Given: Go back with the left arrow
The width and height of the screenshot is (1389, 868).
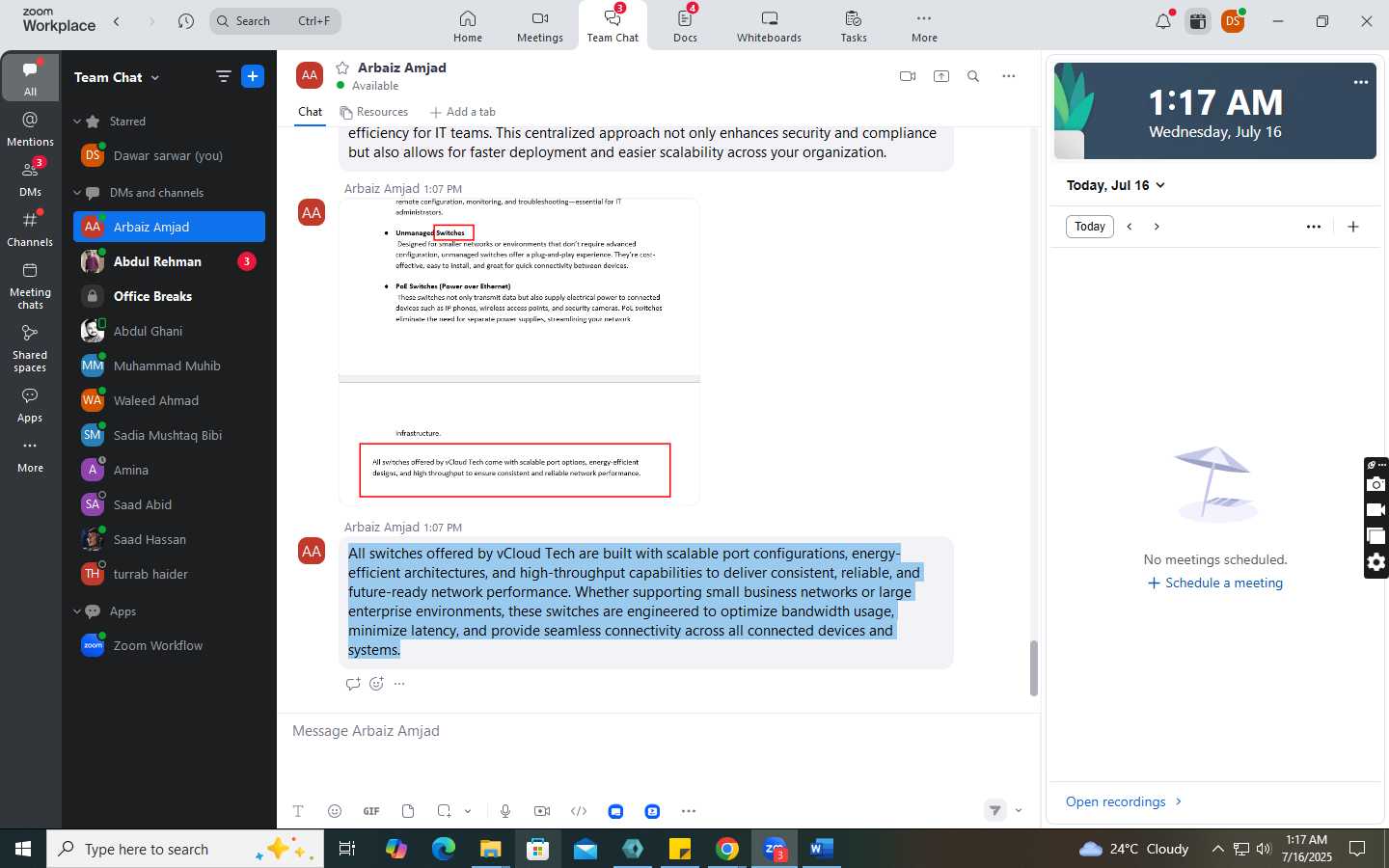Looking at the screenshot, I should point(117,21).
